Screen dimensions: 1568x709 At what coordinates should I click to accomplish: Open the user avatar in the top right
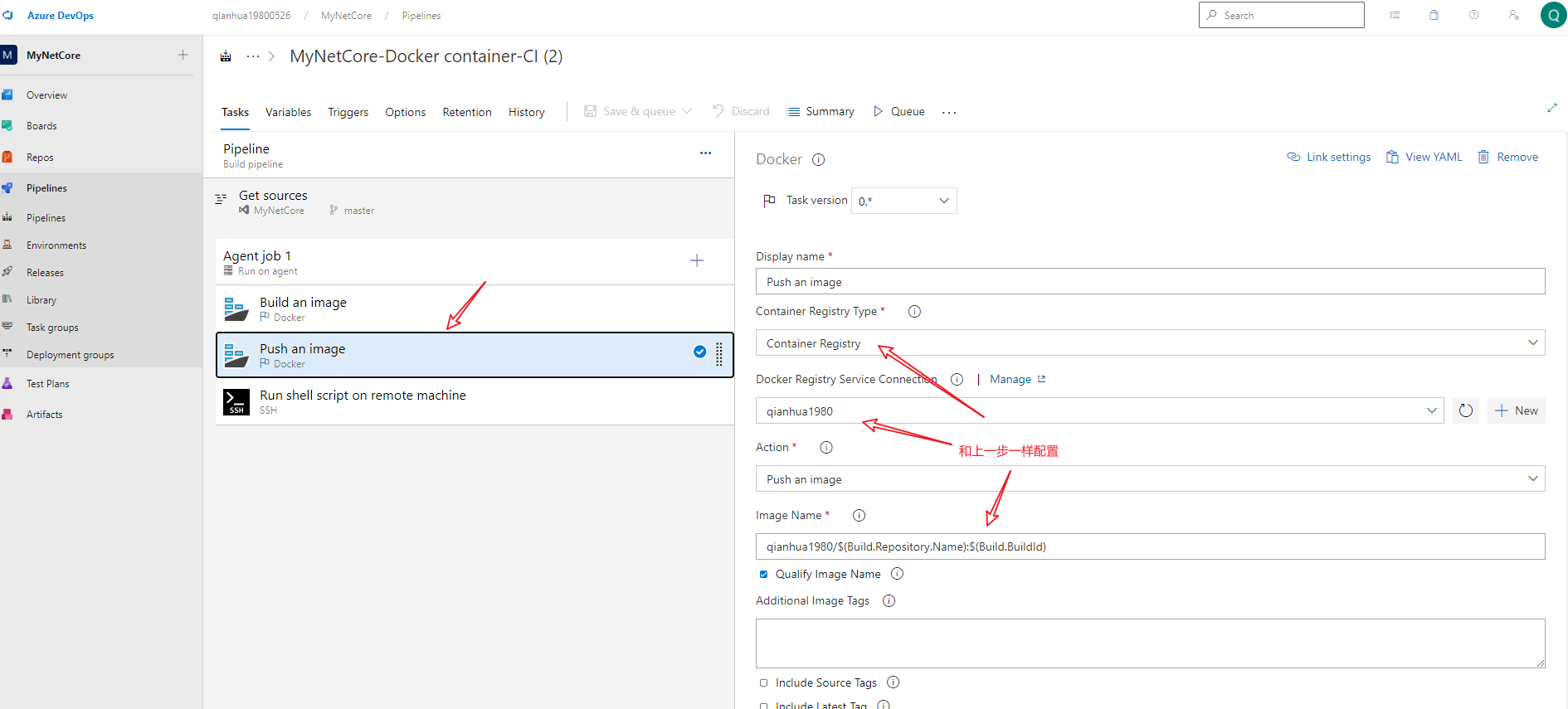coord(1553,16)
